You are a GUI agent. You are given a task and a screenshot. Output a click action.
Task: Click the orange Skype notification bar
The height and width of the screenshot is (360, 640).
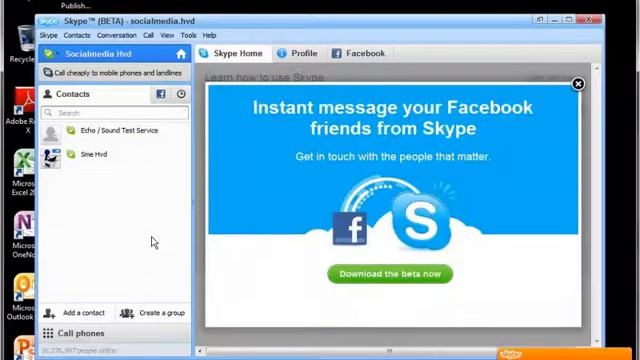tap(564, 354)
